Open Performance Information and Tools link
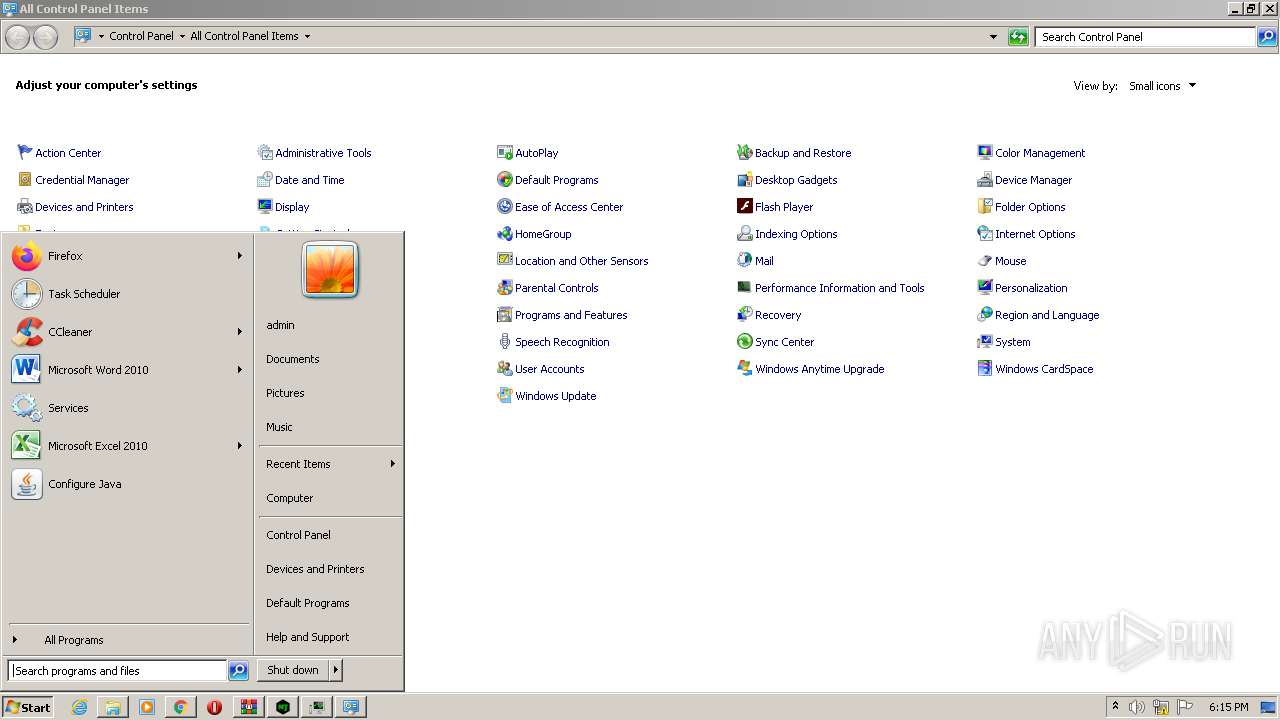The height and width of the screenshot is (720, 1280). (x=831, y=288)
